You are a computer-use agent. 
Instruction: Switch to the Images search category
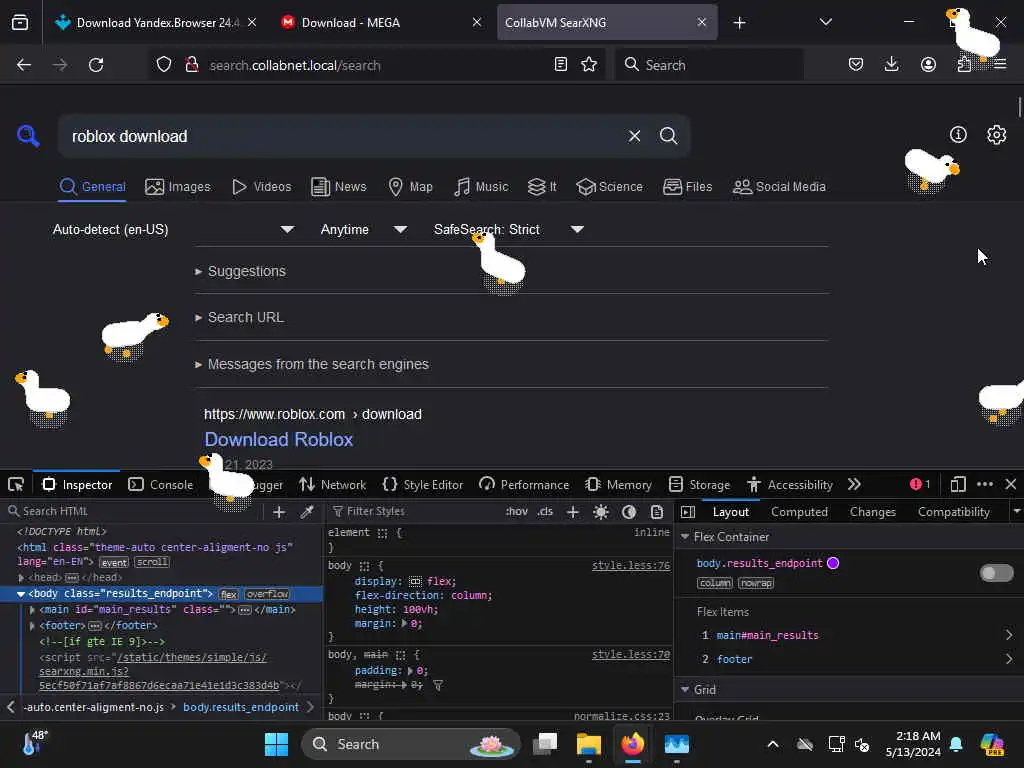coord(178,187)
